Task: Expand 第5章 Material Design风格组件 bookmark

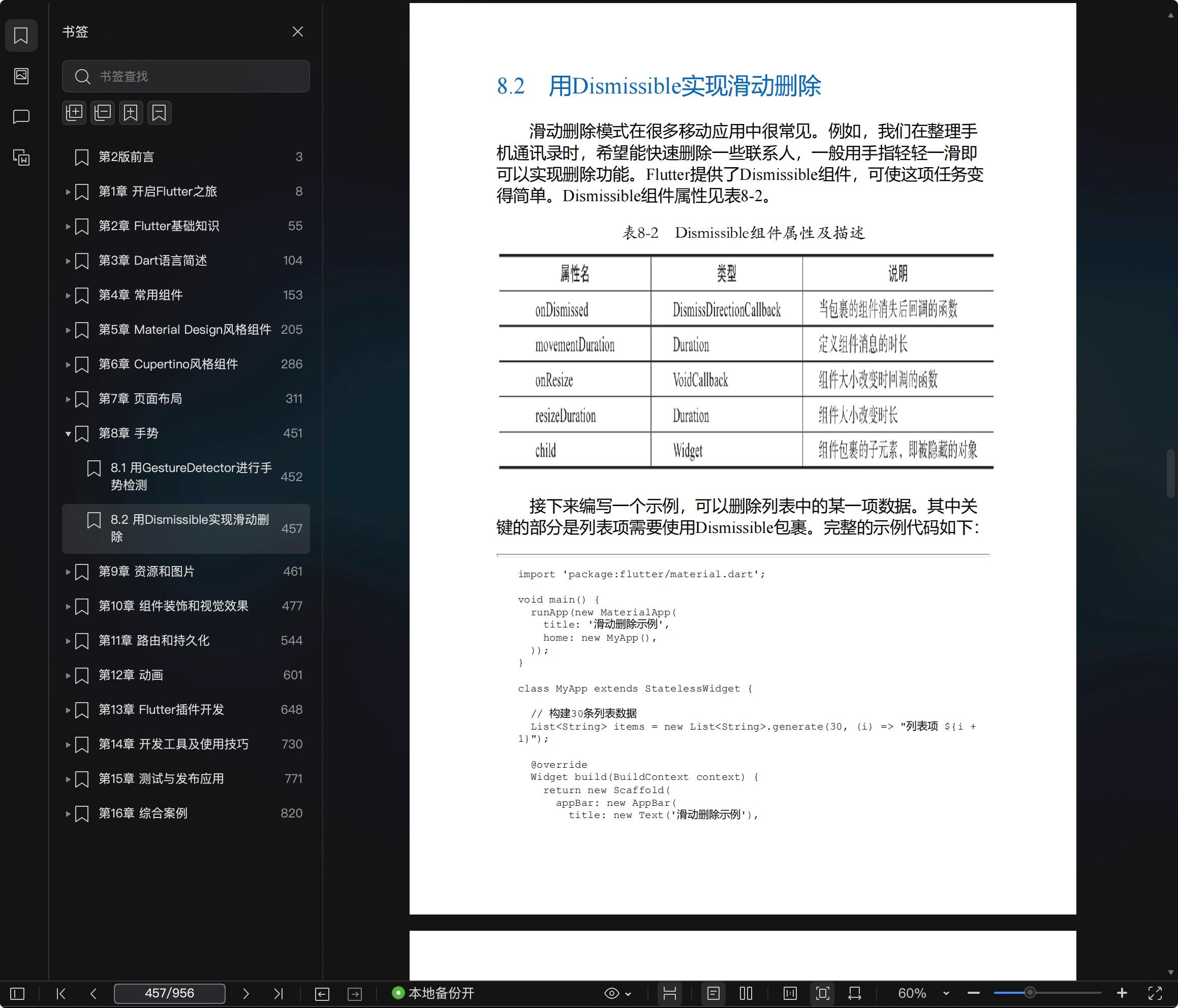Action: [68, 330]
